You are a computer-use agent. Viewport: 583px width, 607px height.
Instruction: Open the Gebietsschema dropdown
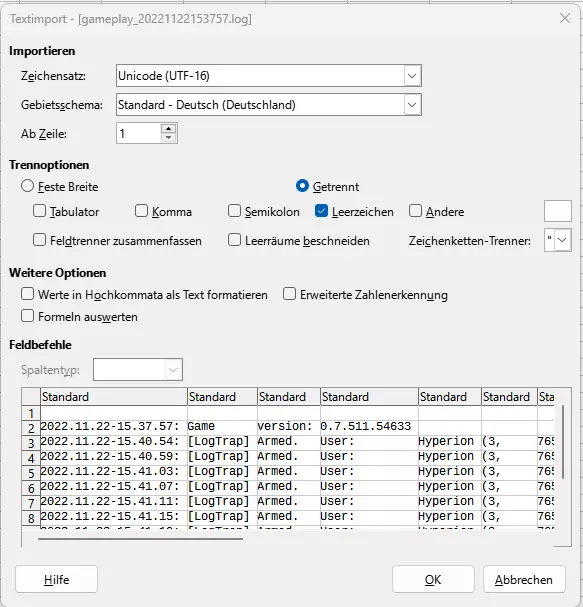coord(412,105)
